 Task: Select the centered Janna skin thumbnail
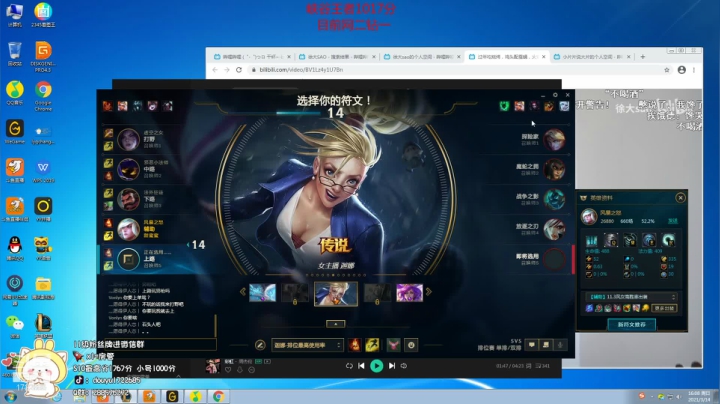tap(336, 293)
